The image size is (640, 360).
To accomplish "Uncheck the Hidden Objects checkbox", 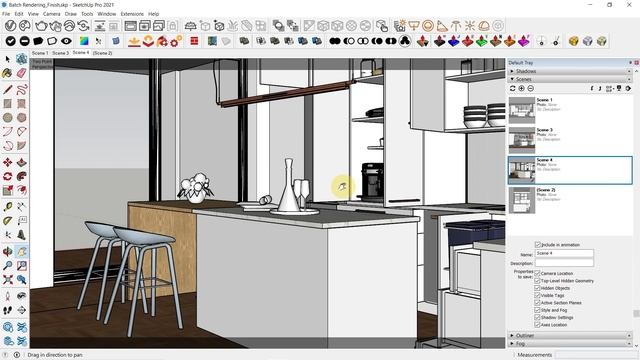I will 538,288.
